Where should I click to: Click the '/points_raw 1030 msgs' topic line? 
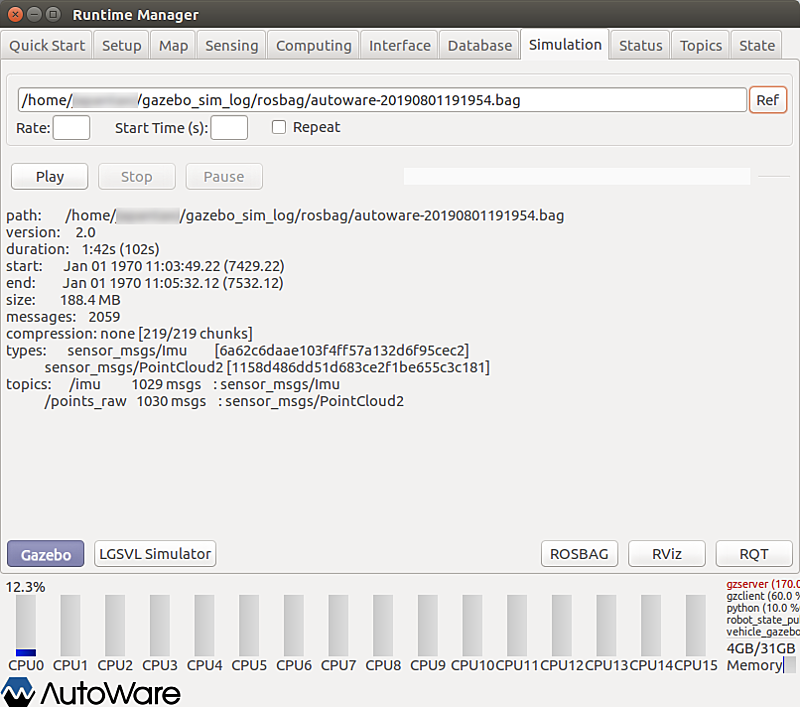tap(224, 401)
